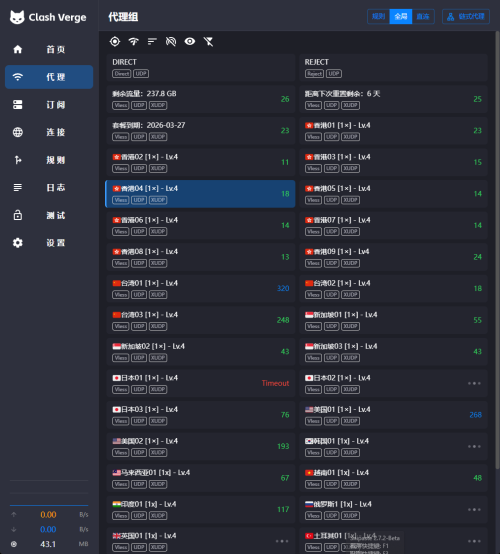Click the upload speed 0.00 indicator
This screenshot has height=554, width=500.
pos(49,515)
